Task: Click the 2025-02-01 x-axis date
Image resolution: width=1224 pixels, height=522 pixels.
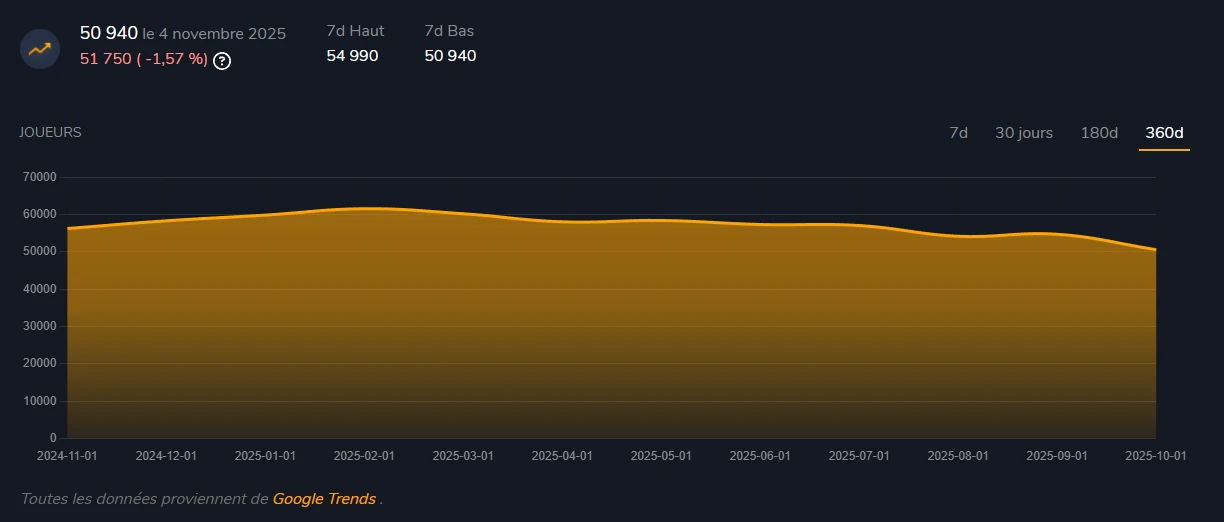Action: pos(364,455)
